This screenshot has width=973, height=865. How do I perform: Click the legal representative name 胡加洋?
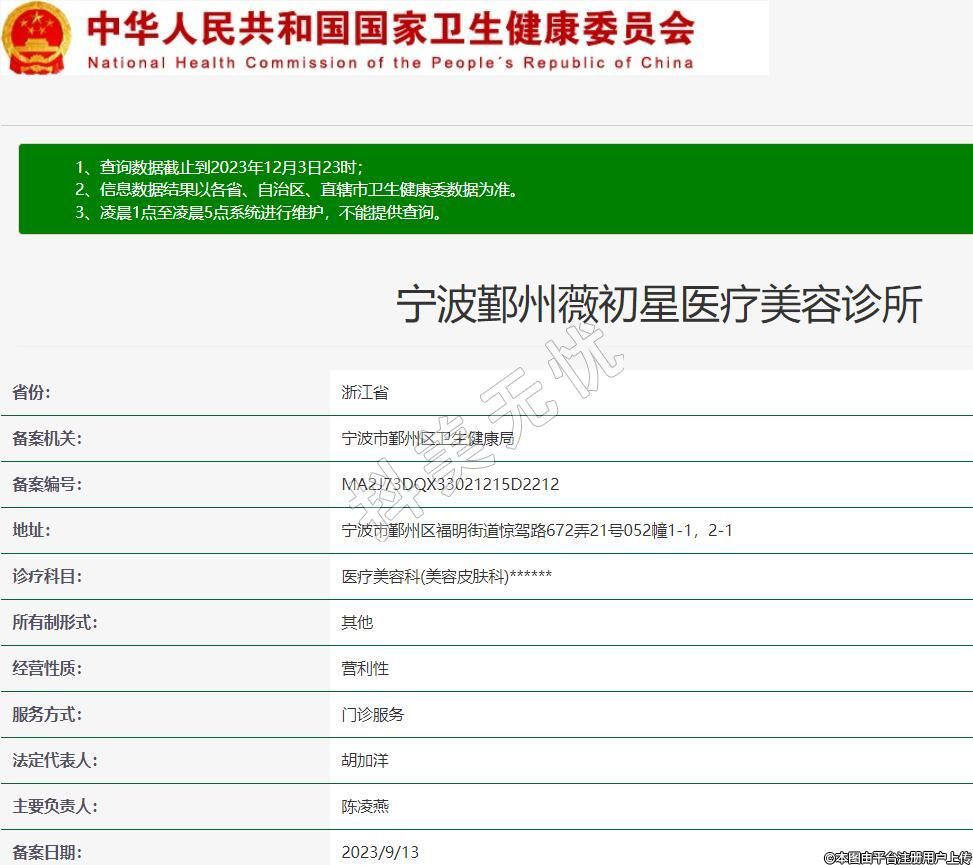point(365,760)
